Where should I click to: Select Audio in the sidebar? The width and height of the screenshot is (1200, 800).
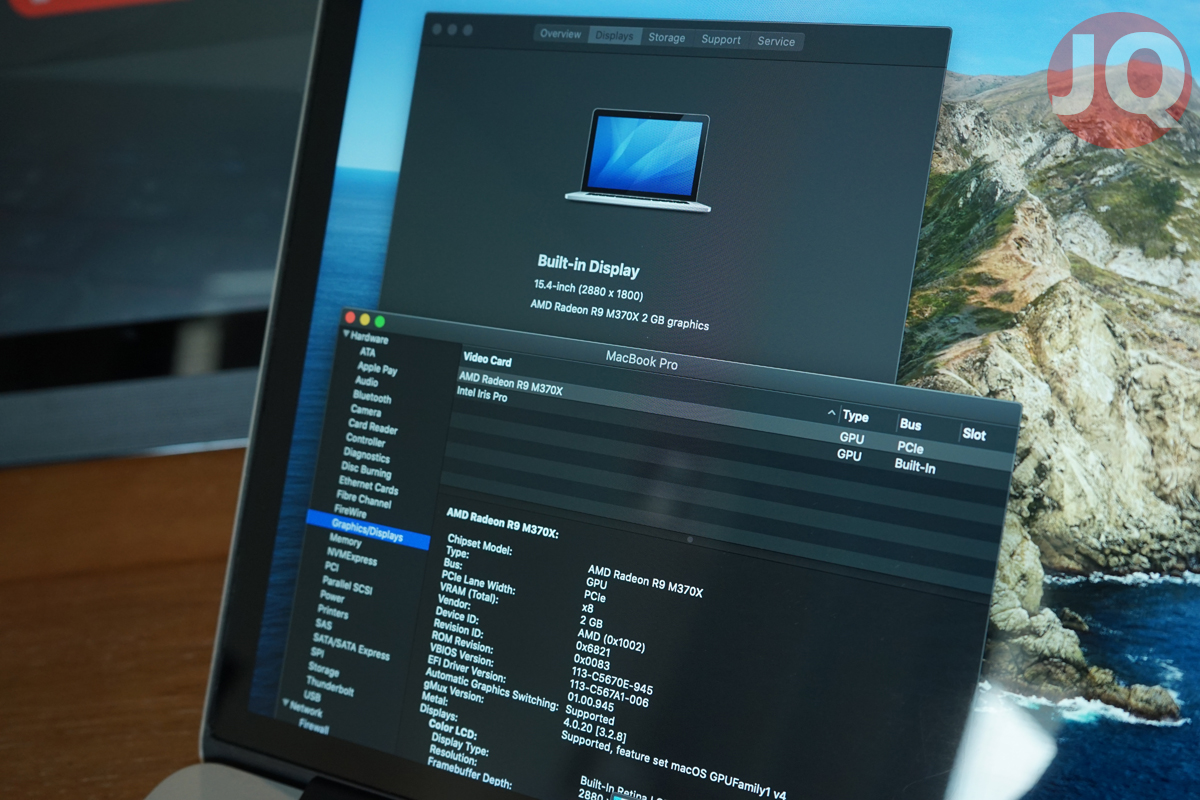366,382
